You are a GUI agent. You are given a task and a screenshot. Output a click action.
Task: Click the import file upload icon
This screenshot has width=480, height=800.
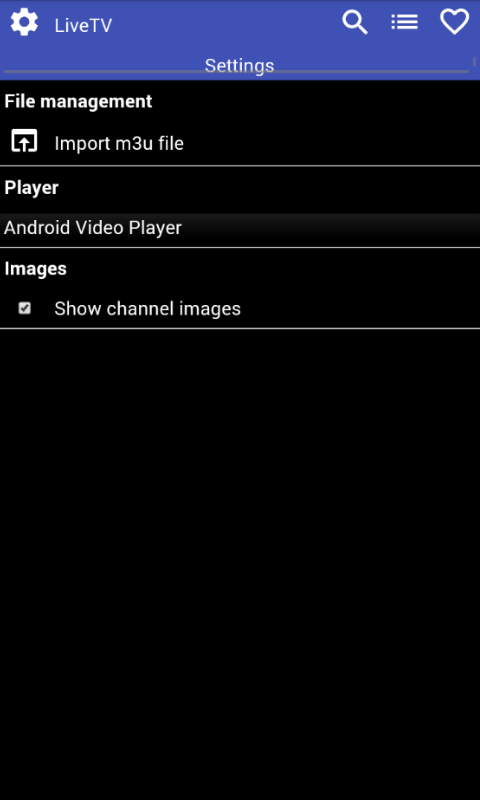(24, 141)
